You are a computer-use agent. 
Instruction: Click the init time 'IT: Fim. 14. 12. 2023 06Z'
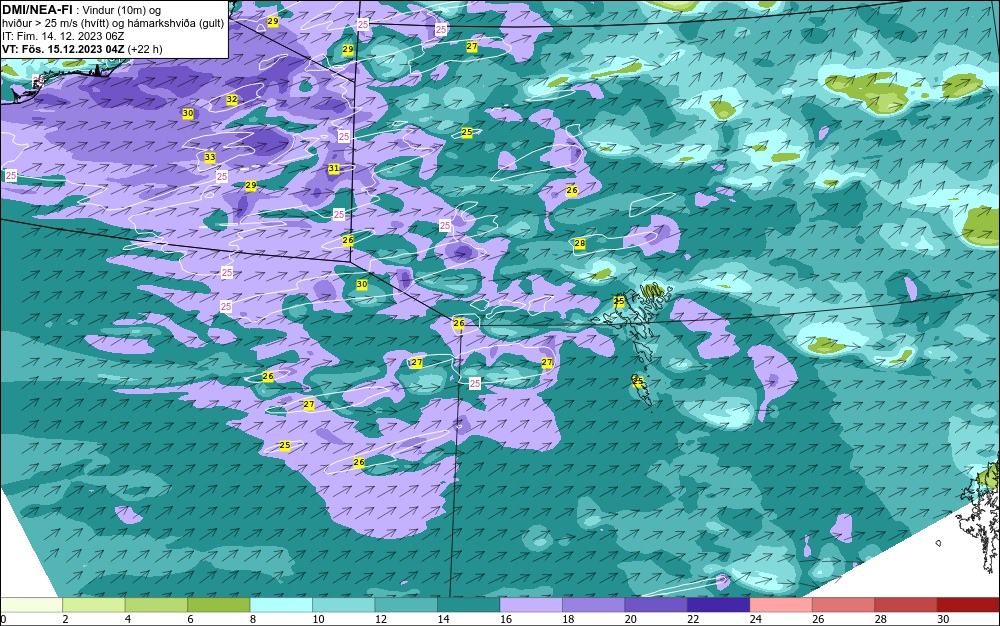click(63, 36)
